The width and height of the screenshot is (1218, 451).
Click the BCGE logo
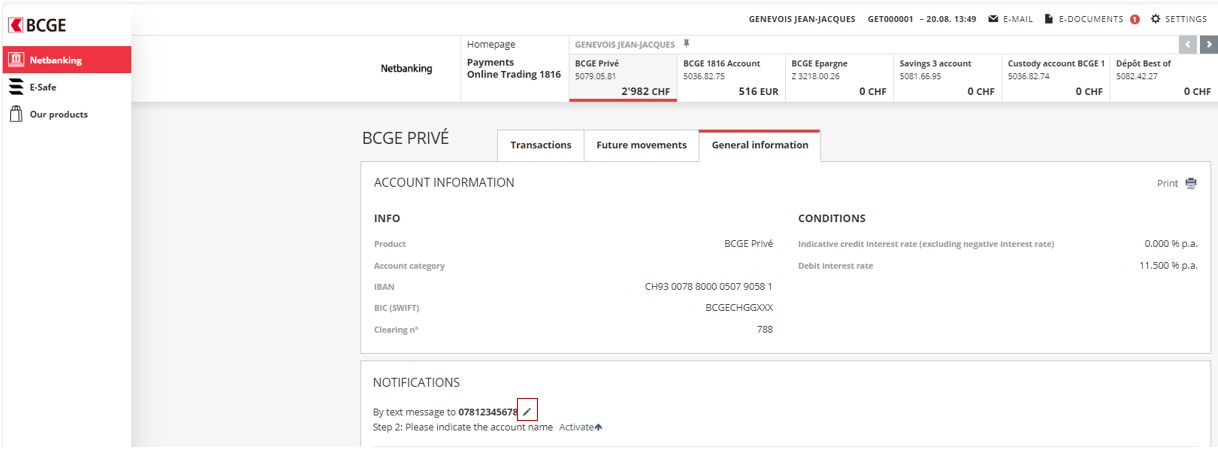(x=39, y=25)
